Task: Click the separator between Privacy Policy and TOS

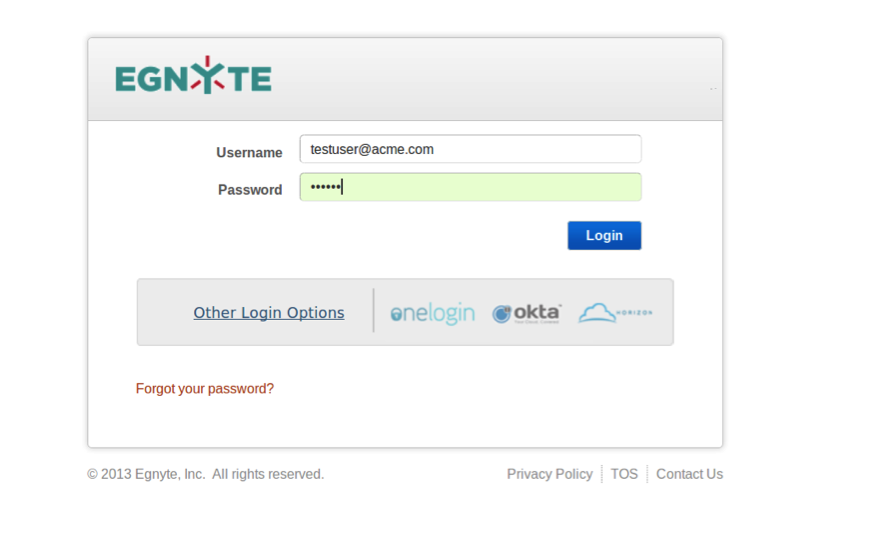Action: (x=602, y=474)
